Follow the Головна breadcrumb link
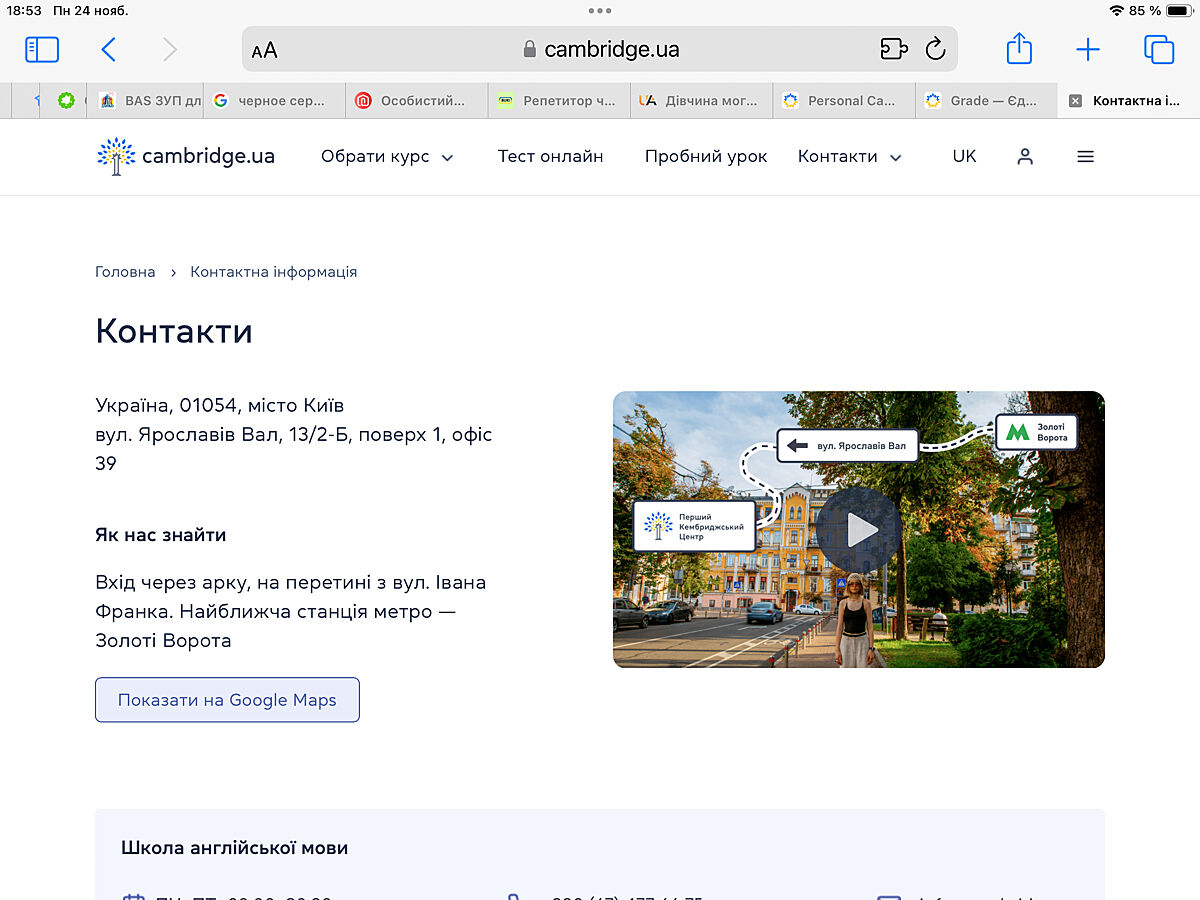The height and width of the screenshot is (900, 1200). click(125, 272)
